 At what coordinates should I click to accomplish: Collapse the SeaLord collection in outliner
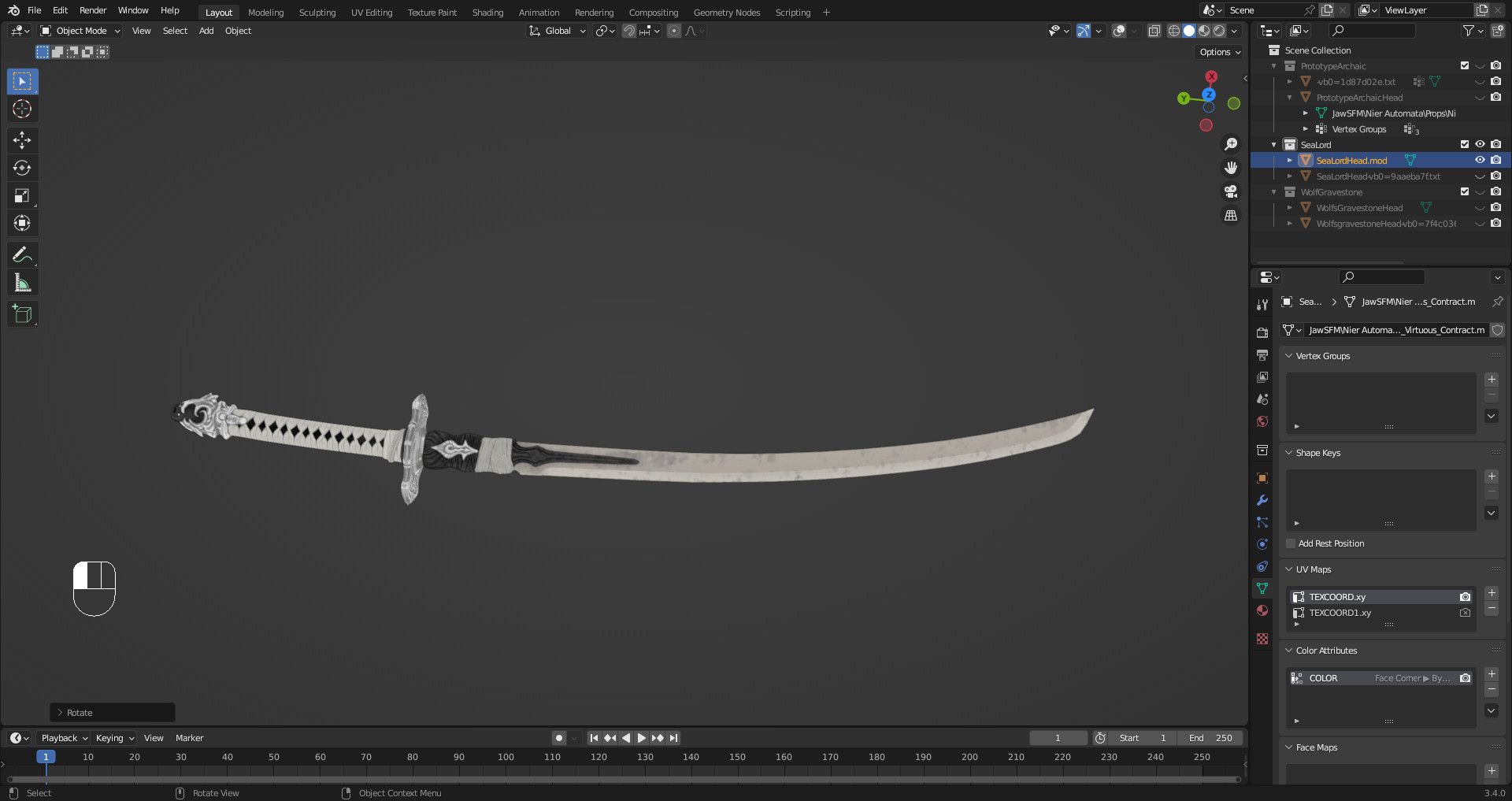pos(1274,145)
